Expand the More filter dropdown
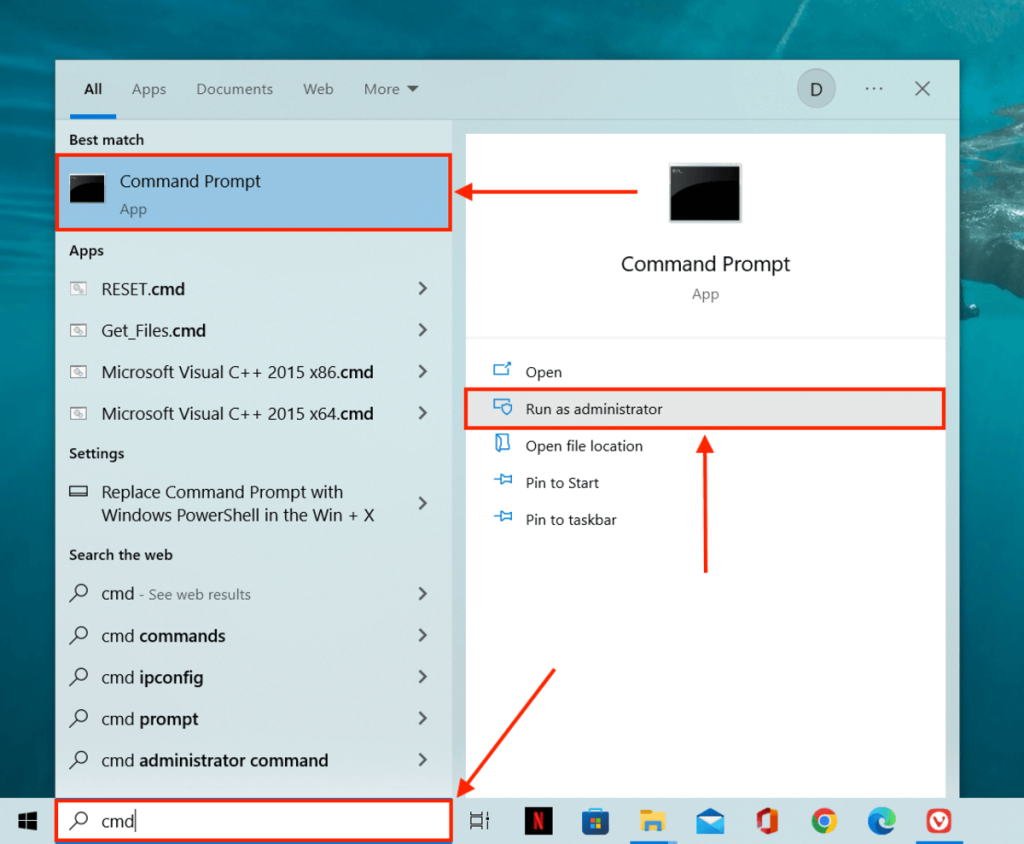1024x844 pixels. point(391,89)
